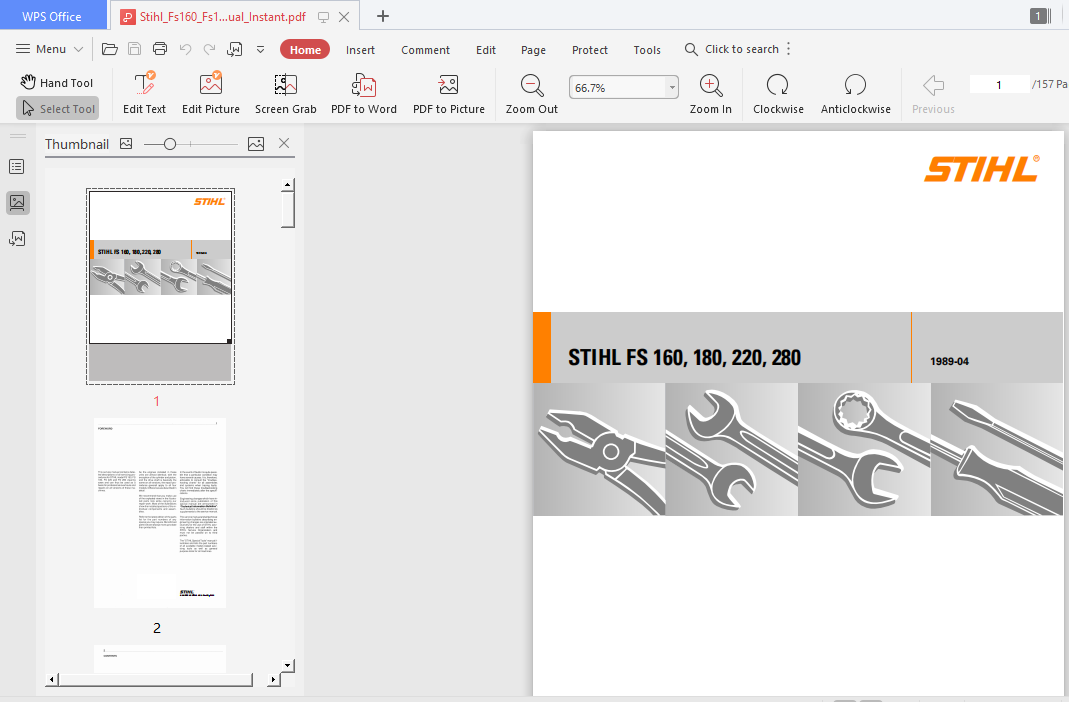Screen dimensions: 1069x702
Task: Click the Click to search box
Action: [x=732, y=49]
